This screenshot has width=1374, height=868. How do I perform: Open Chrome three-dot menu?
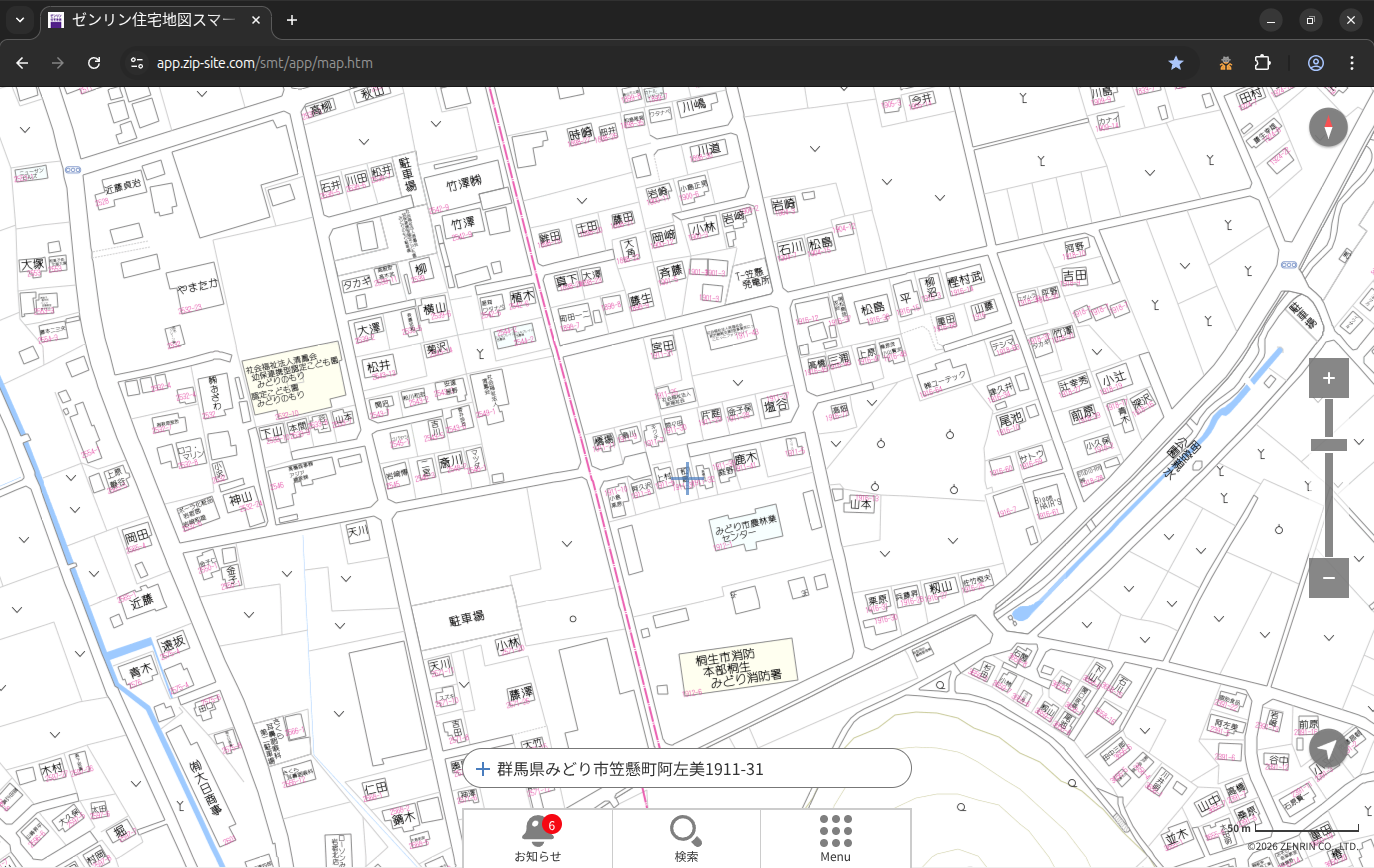(x=1352, y=63)
